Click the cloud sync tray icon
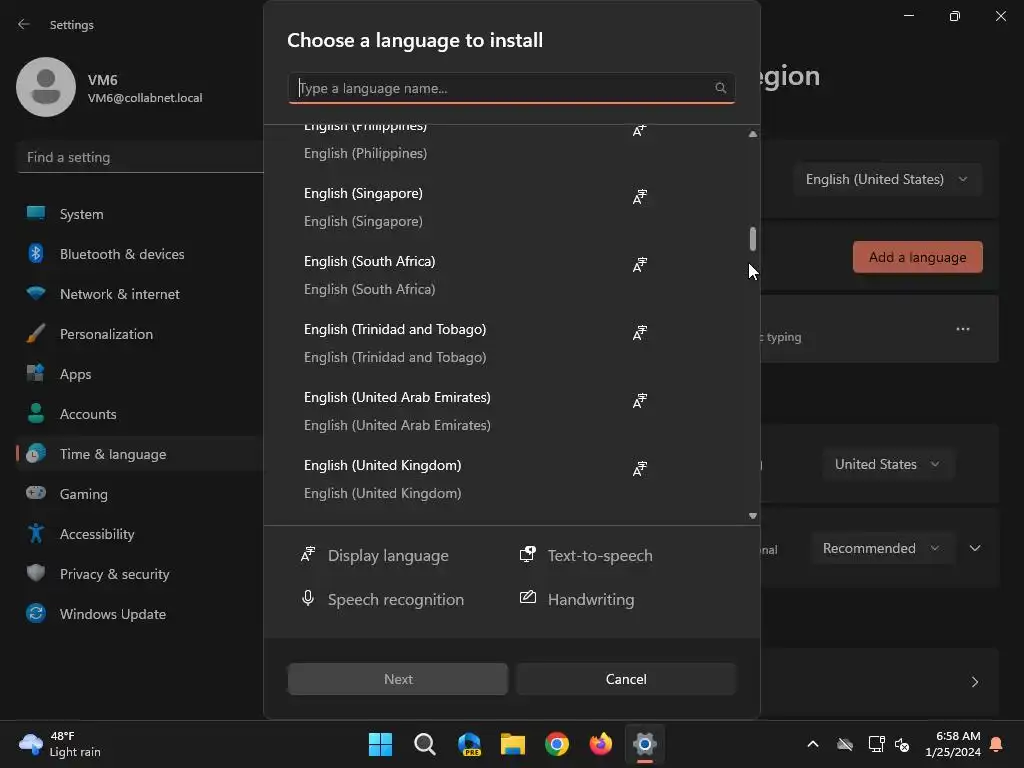 (x=845, y=744)
